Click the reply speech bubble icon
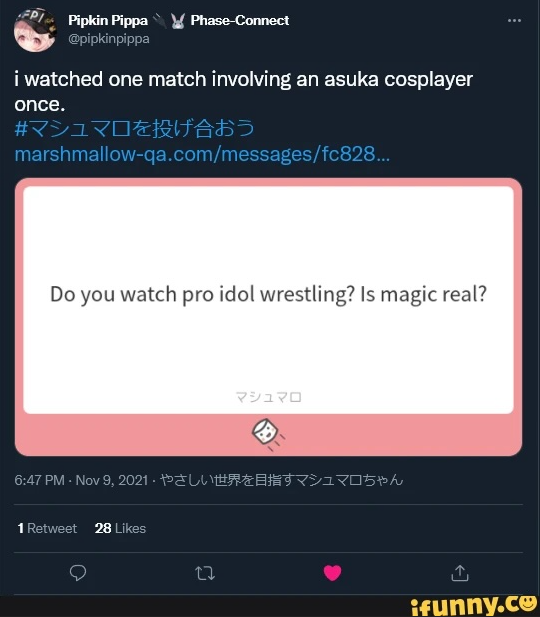This screenshot has width=540, height=617. point(78,573)
